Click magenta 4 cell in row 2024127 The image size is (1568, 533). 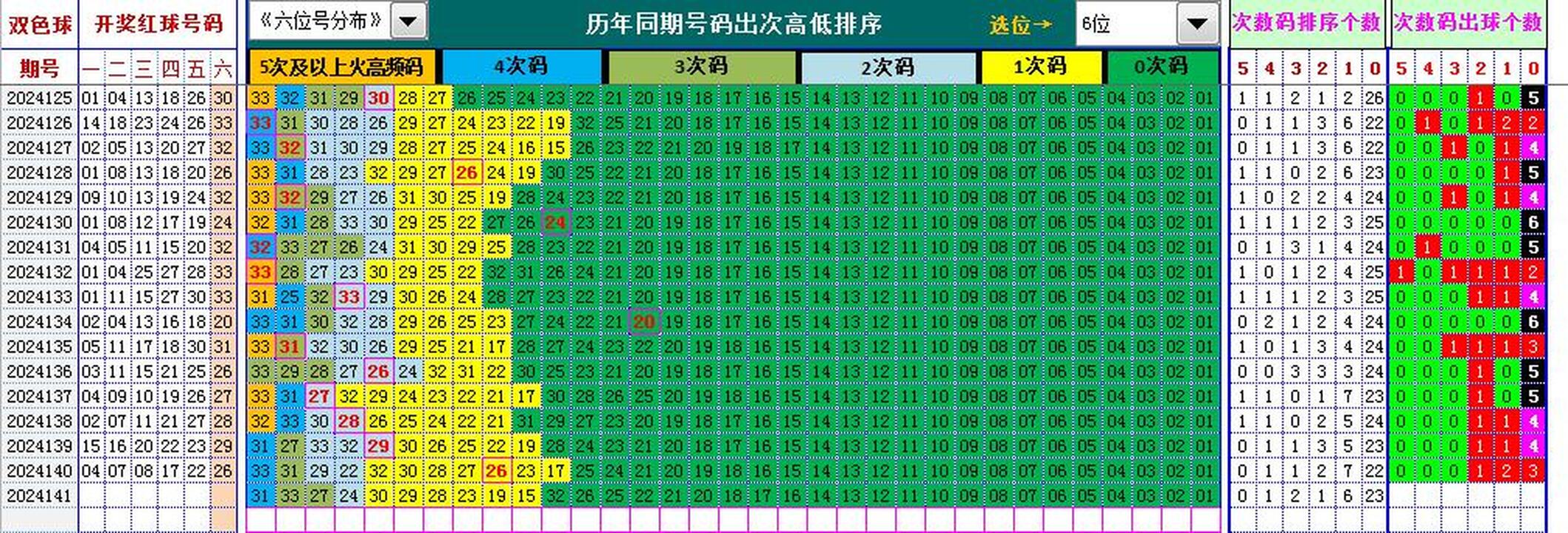(1533, 147)
